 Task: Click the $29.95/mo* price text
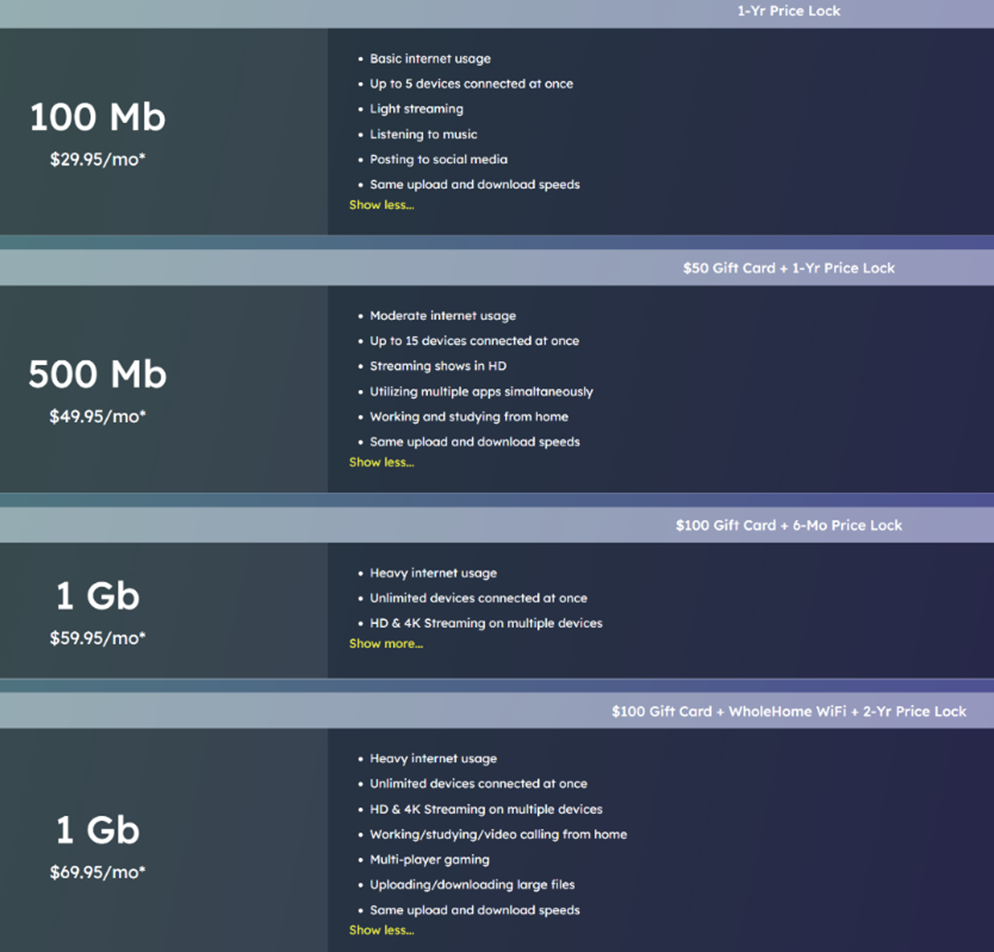(x=98, y=159)
